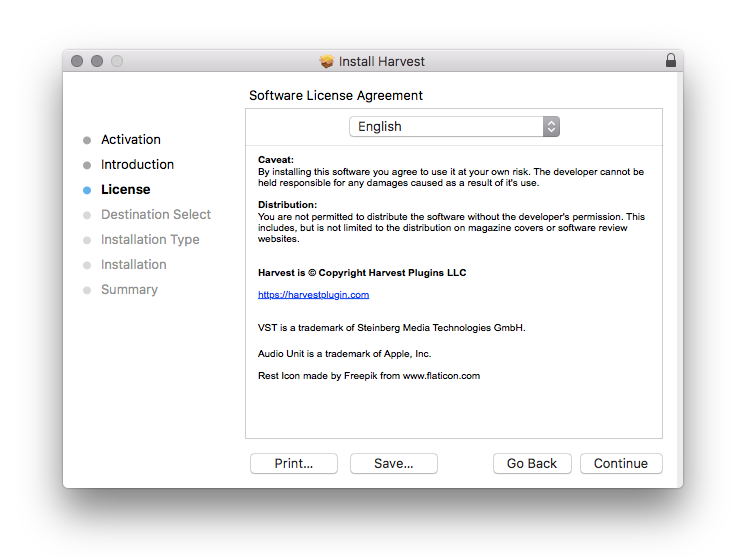Click the Caveat: heading
This screenshot has height=557, width=749.
click(x=276, y=160)
